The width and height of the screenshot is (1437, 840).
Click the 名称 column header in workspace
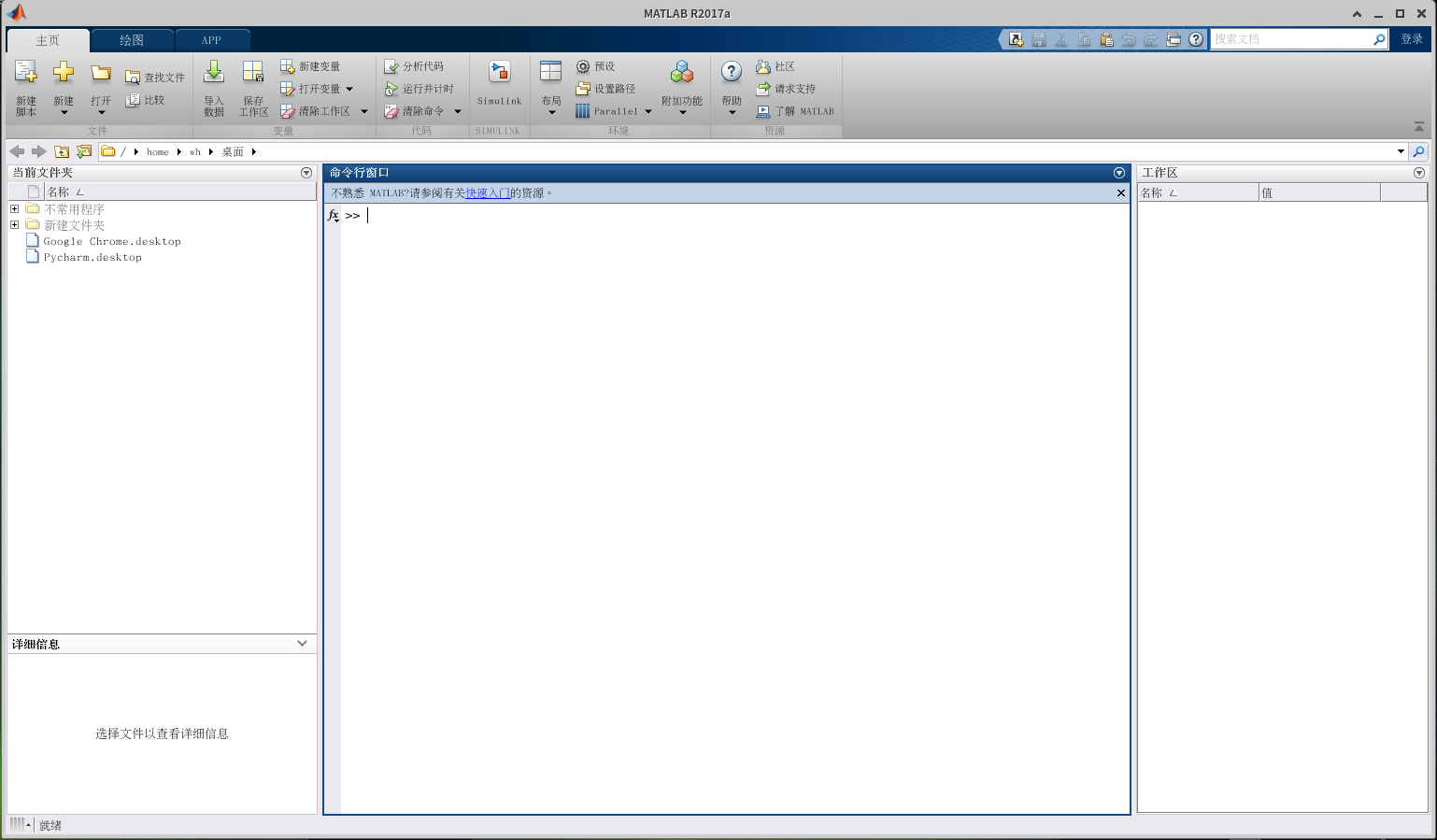point(1198,192)
